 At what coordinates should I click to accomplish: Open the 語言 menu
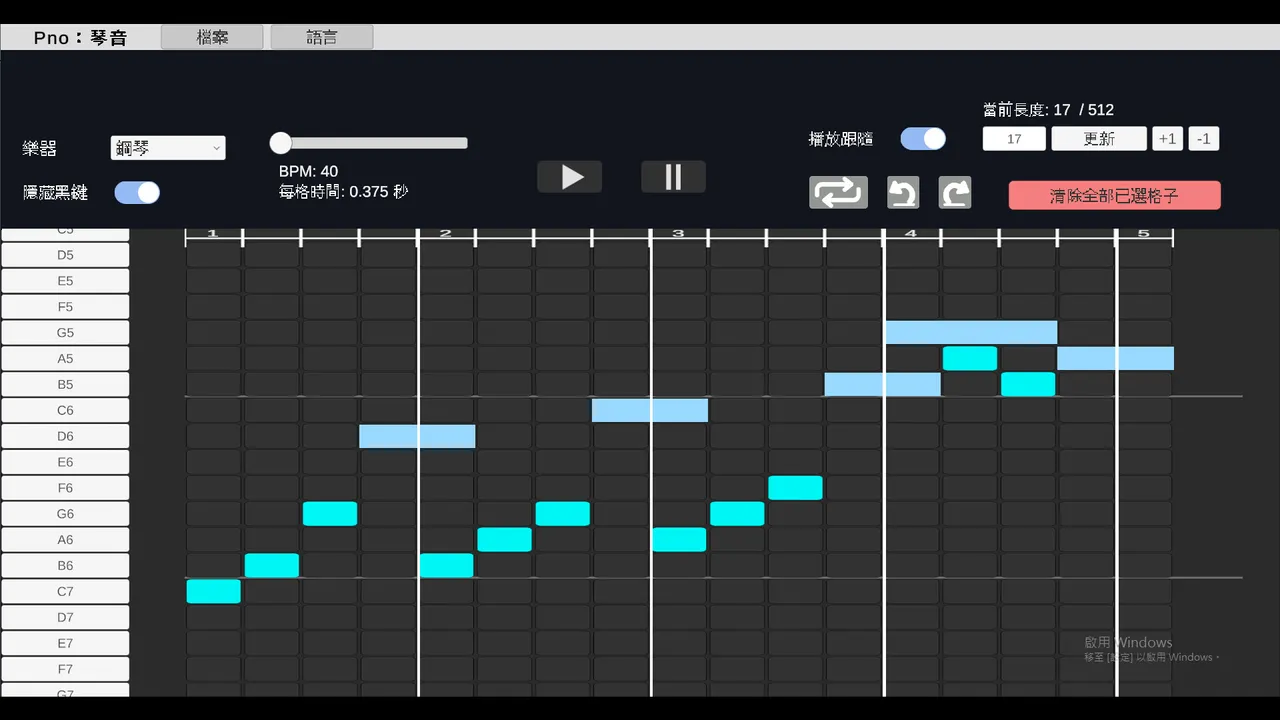point(322,37)
